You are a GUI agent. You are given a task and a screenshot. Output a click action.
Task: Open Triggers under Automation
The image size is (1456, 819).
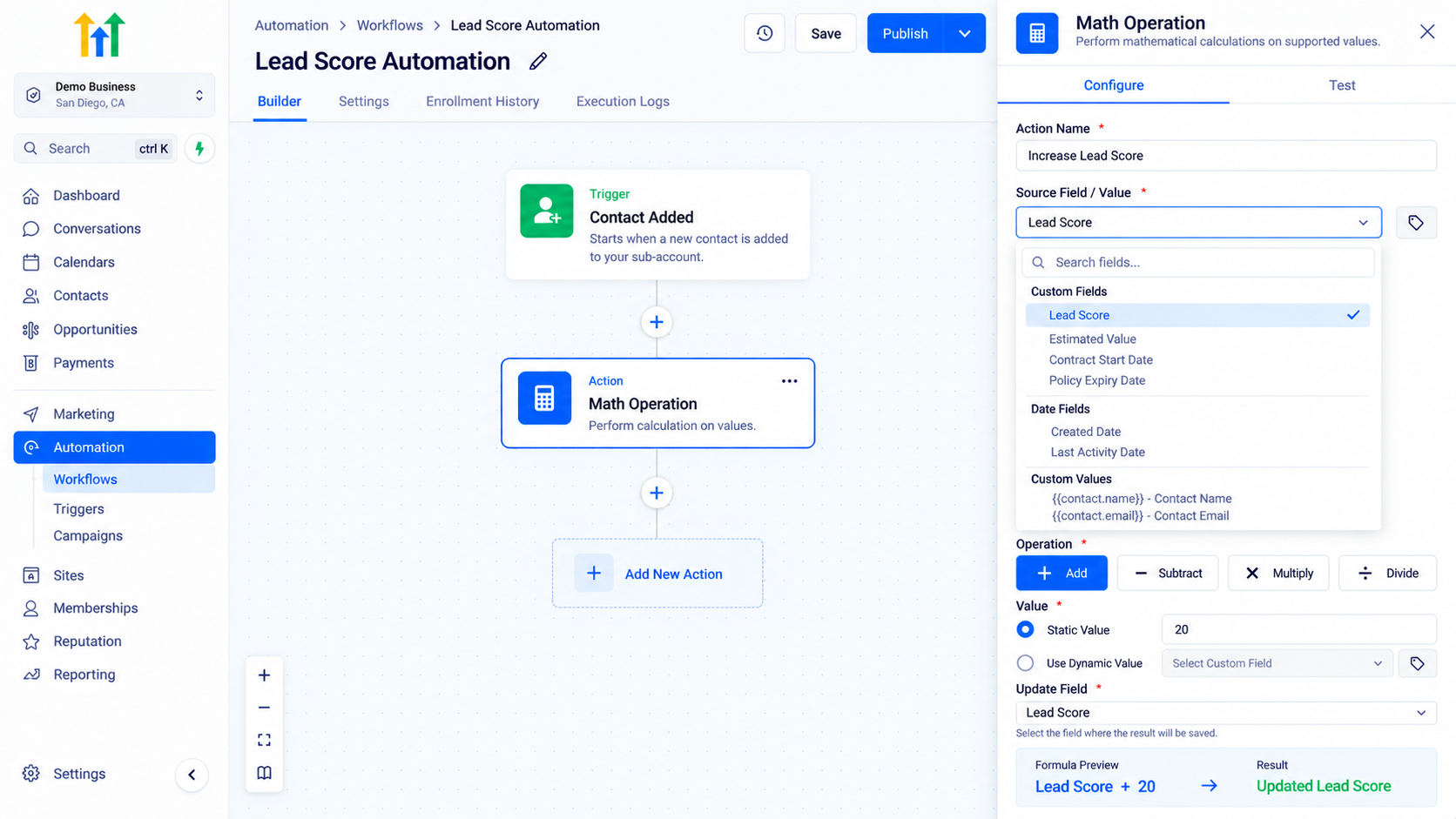tap(78, 509)
